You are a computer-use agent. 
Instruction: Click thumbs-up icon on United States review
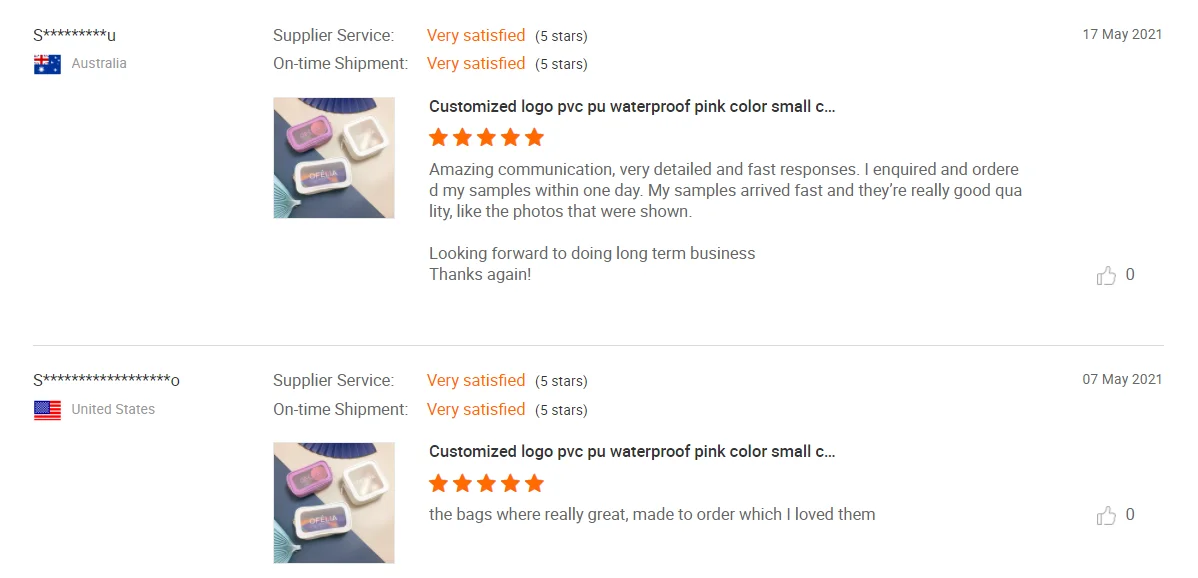coord(1106,516)
